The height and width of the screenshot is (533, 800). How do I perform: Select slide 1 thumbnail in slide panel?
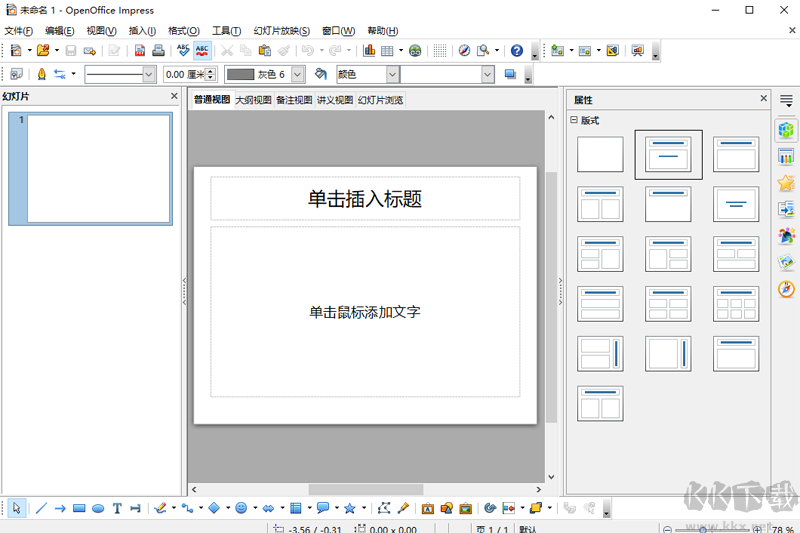tap(98, 167)
